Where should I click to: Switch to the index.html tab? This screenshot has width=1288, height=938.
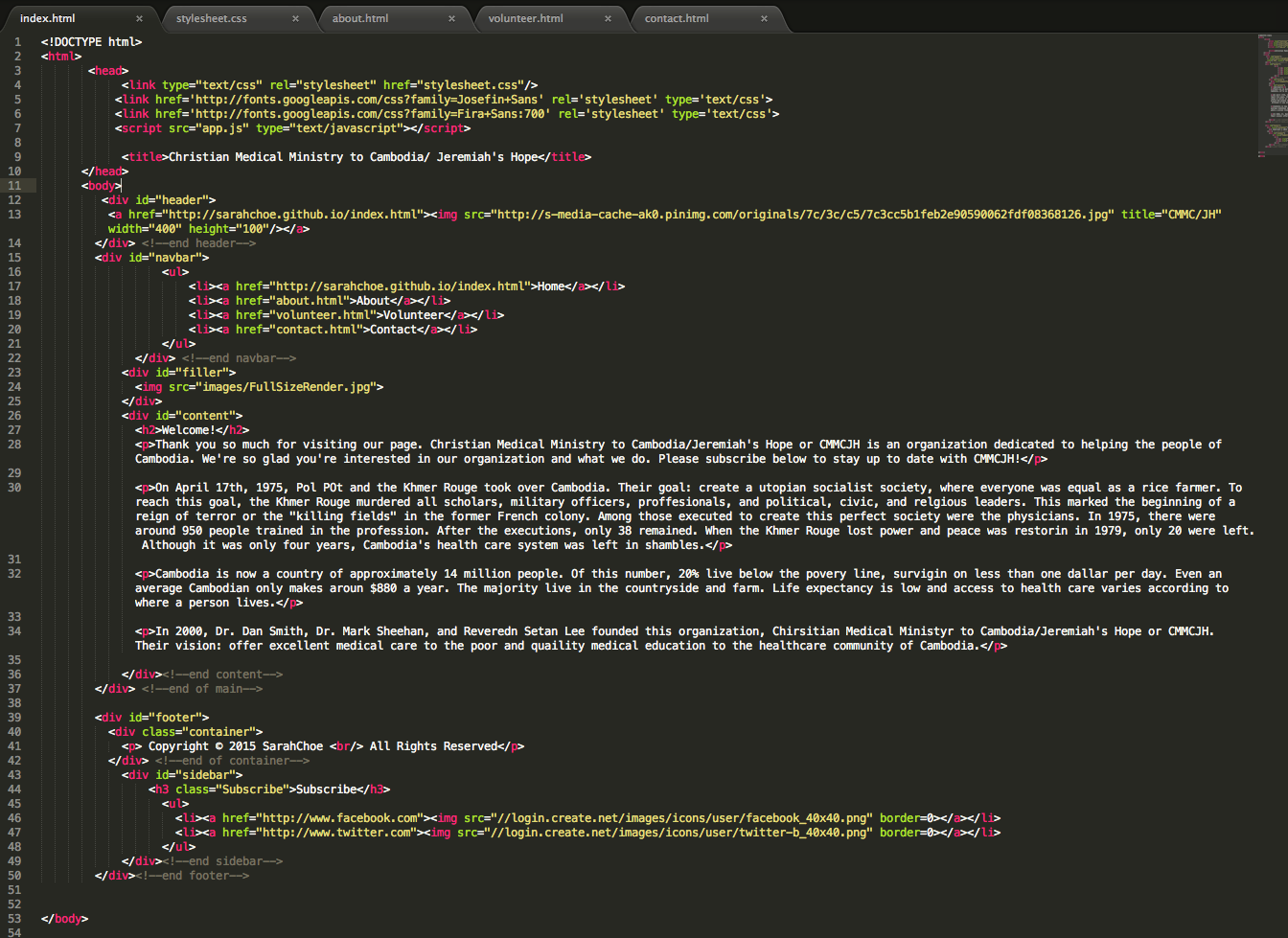click(x=48, y=18)
